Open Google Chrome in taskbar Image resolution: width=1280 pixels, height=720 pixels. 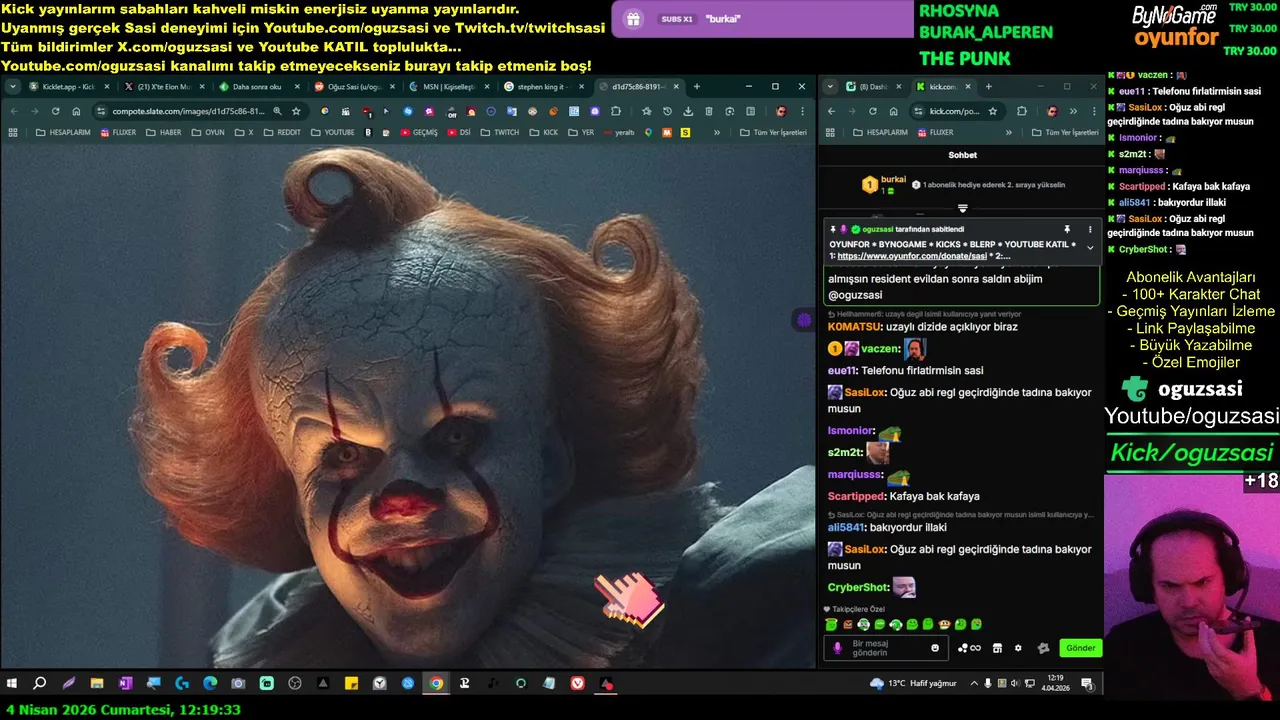(436, 684)
